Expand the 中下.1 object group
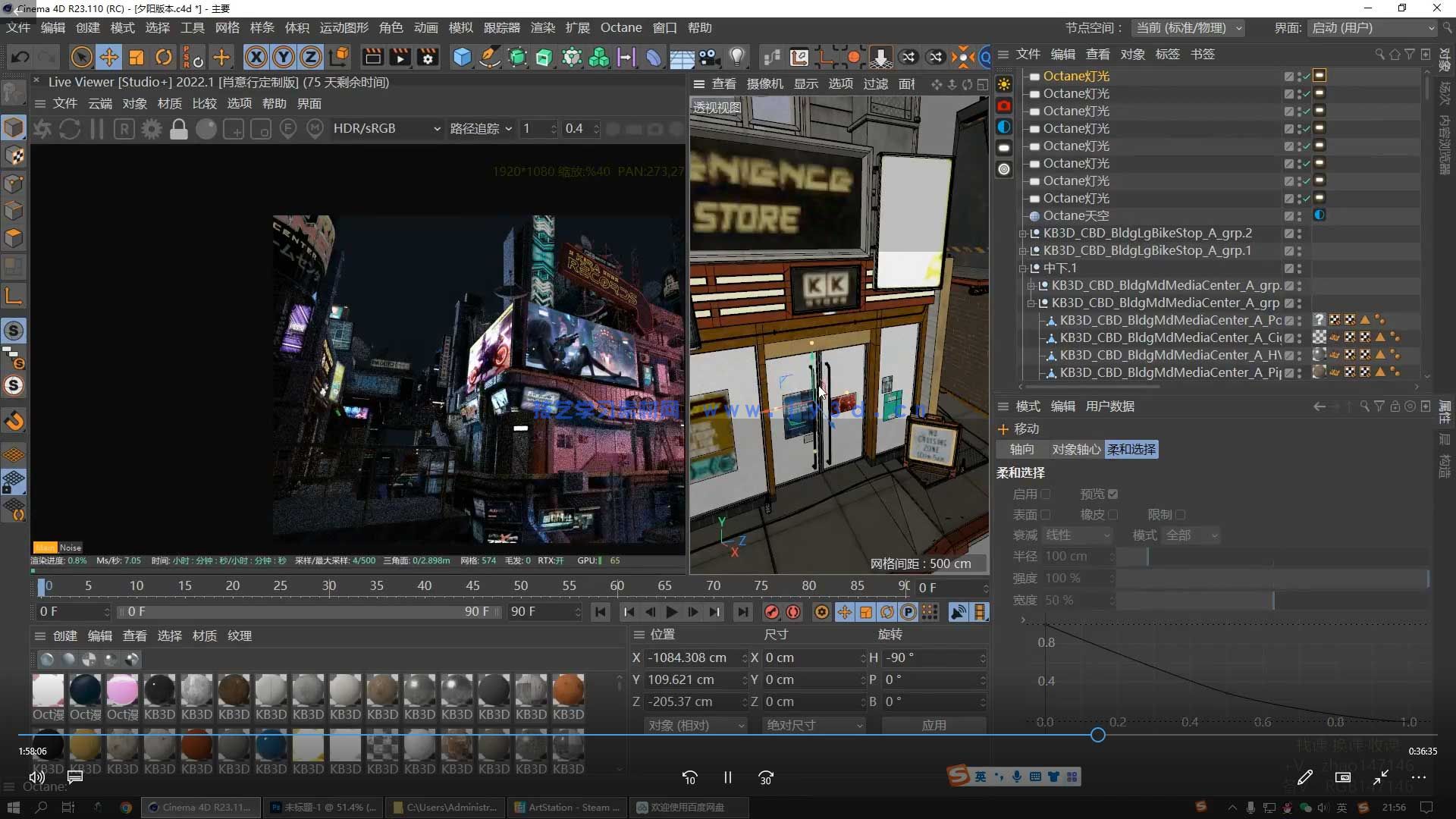 tap(1023, 268)
